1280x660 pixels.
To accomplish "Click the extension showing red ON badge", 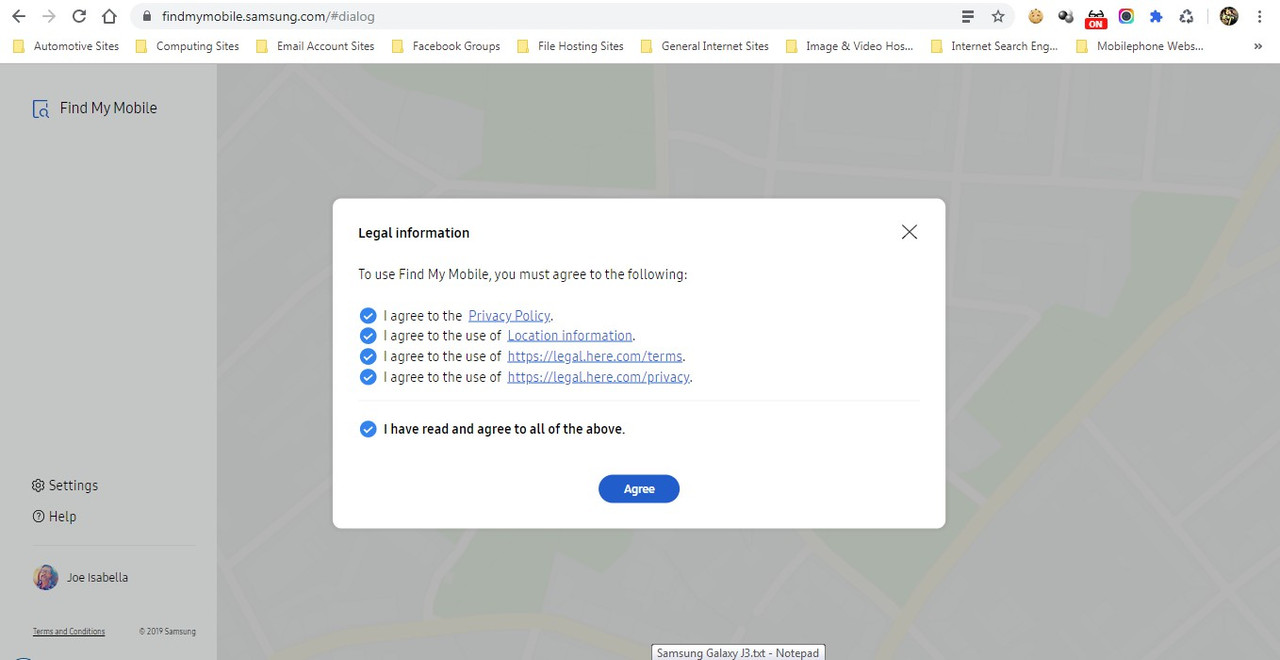I will pyautogui.click(x=1096, y=17).
